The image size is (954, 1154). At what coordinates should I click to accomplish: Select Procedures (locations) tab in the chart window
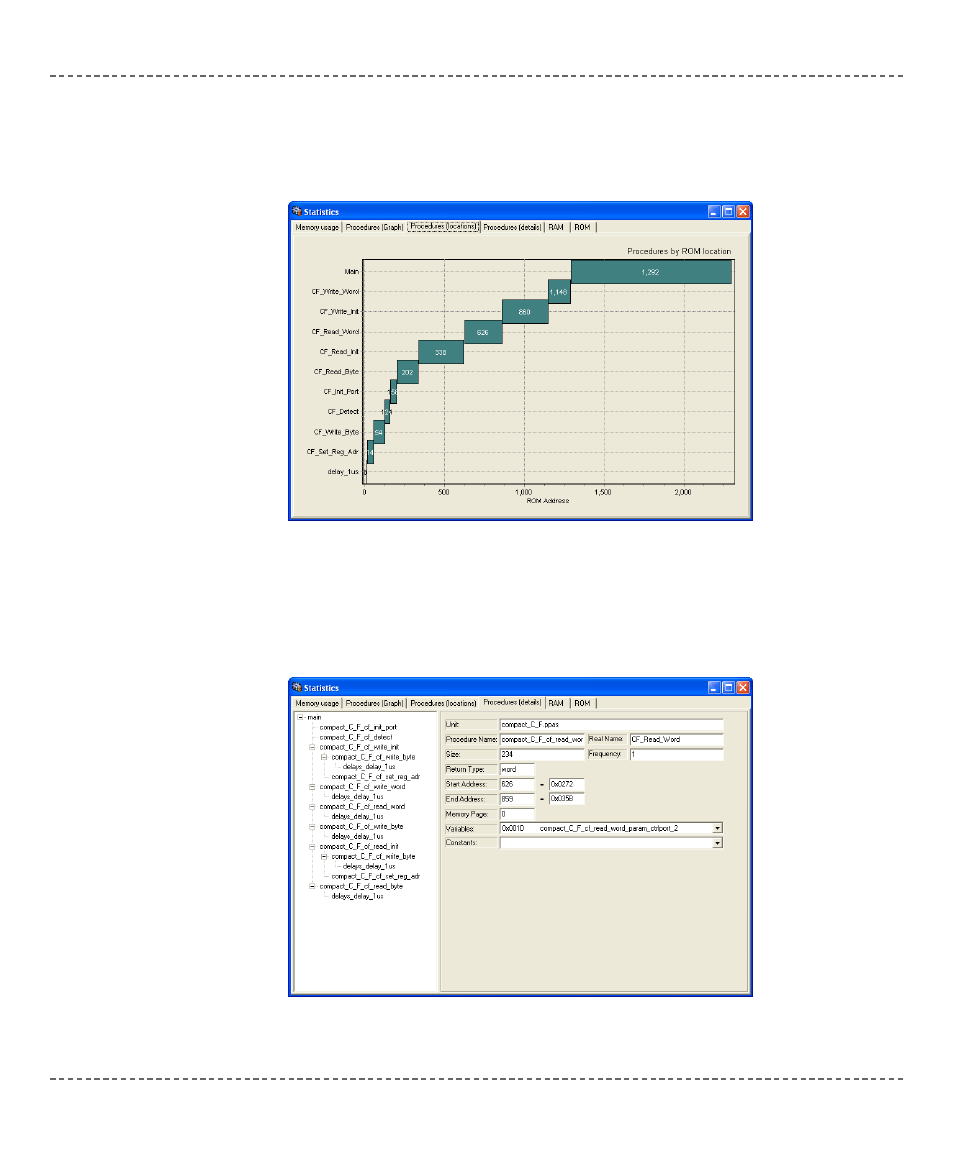point(444,227)
